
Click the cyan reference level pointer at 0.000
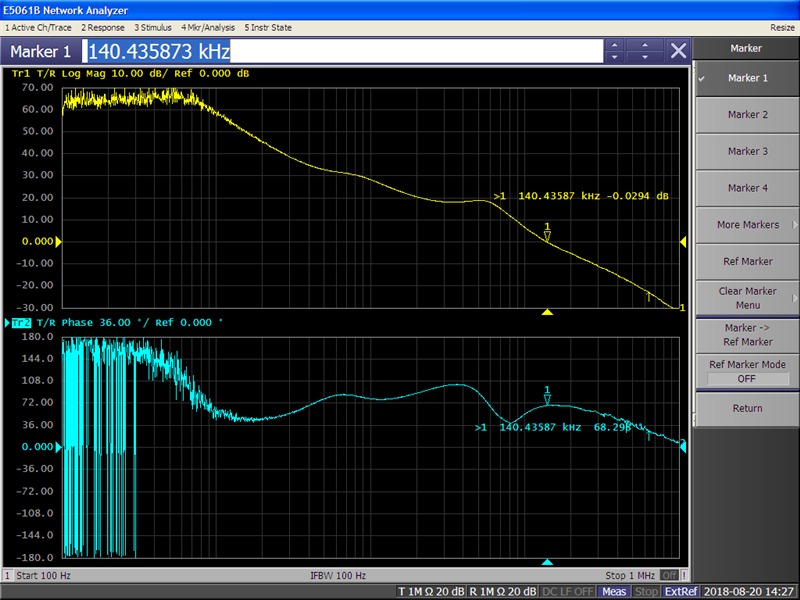click(58, 447)
